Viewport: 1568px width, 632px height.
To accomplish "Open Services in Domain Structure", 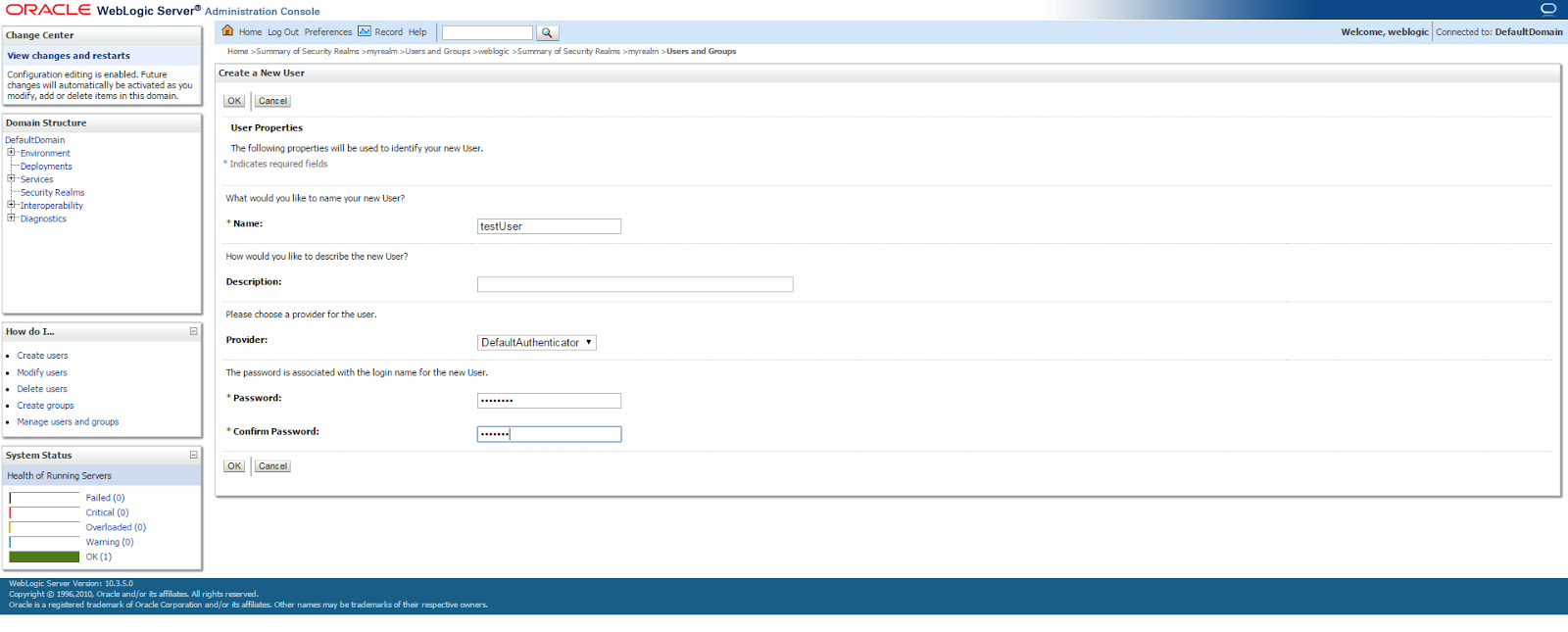I will (36, 179).
